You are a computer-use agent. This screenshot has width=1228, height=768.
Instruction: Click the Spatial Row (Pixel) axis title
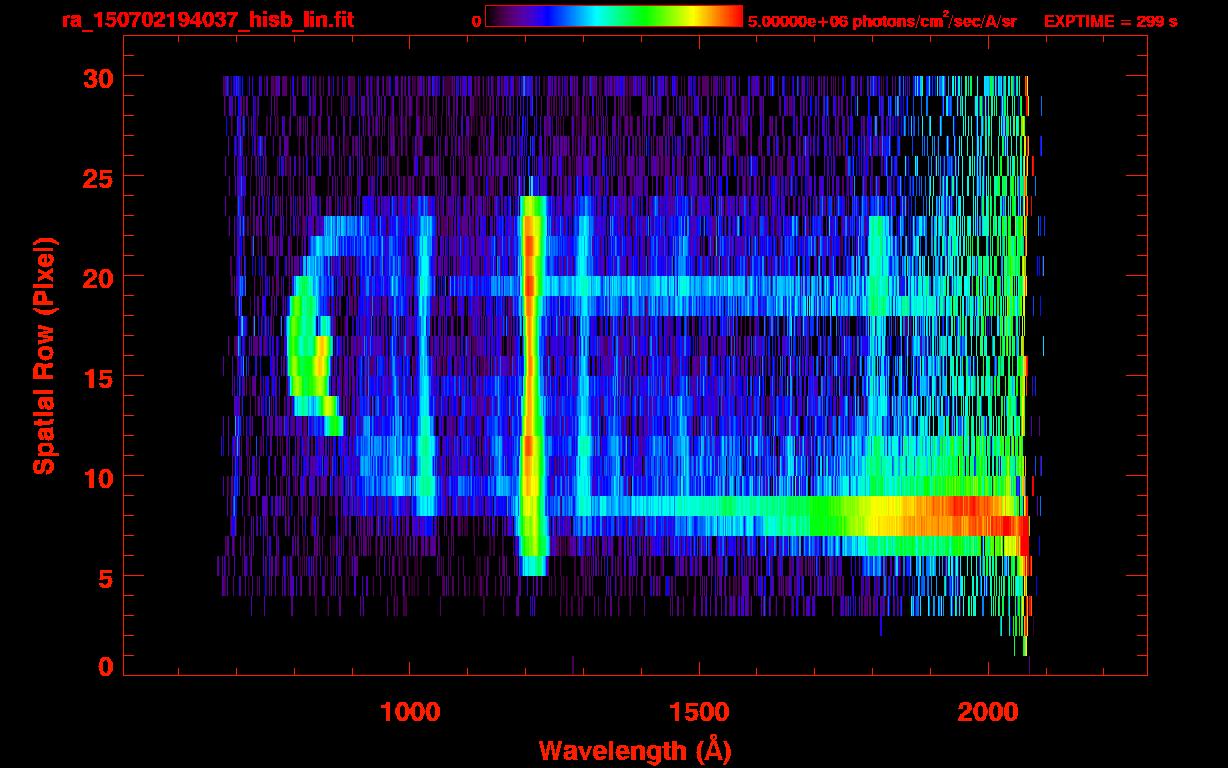click(45, 355)
